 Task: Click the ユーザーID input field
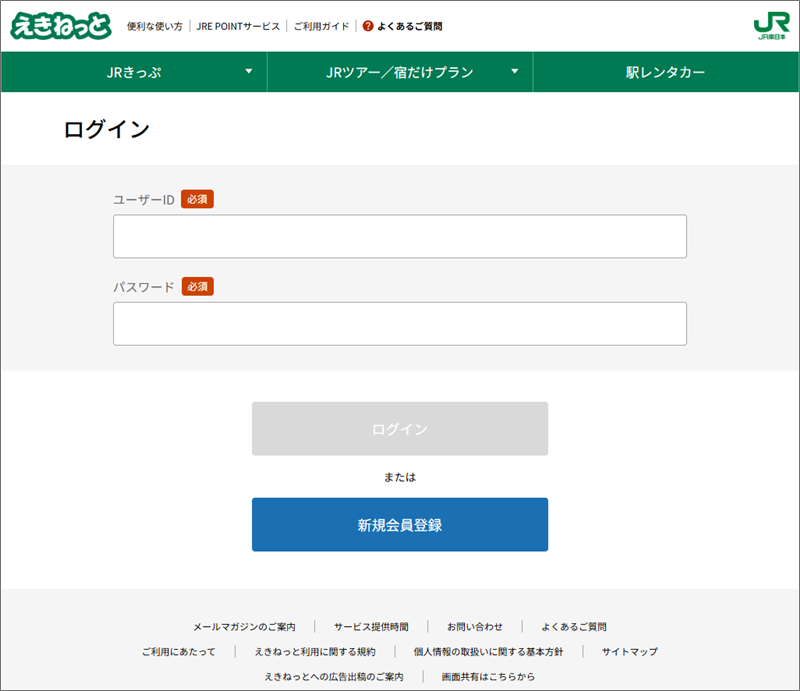[x=399, y=237]
